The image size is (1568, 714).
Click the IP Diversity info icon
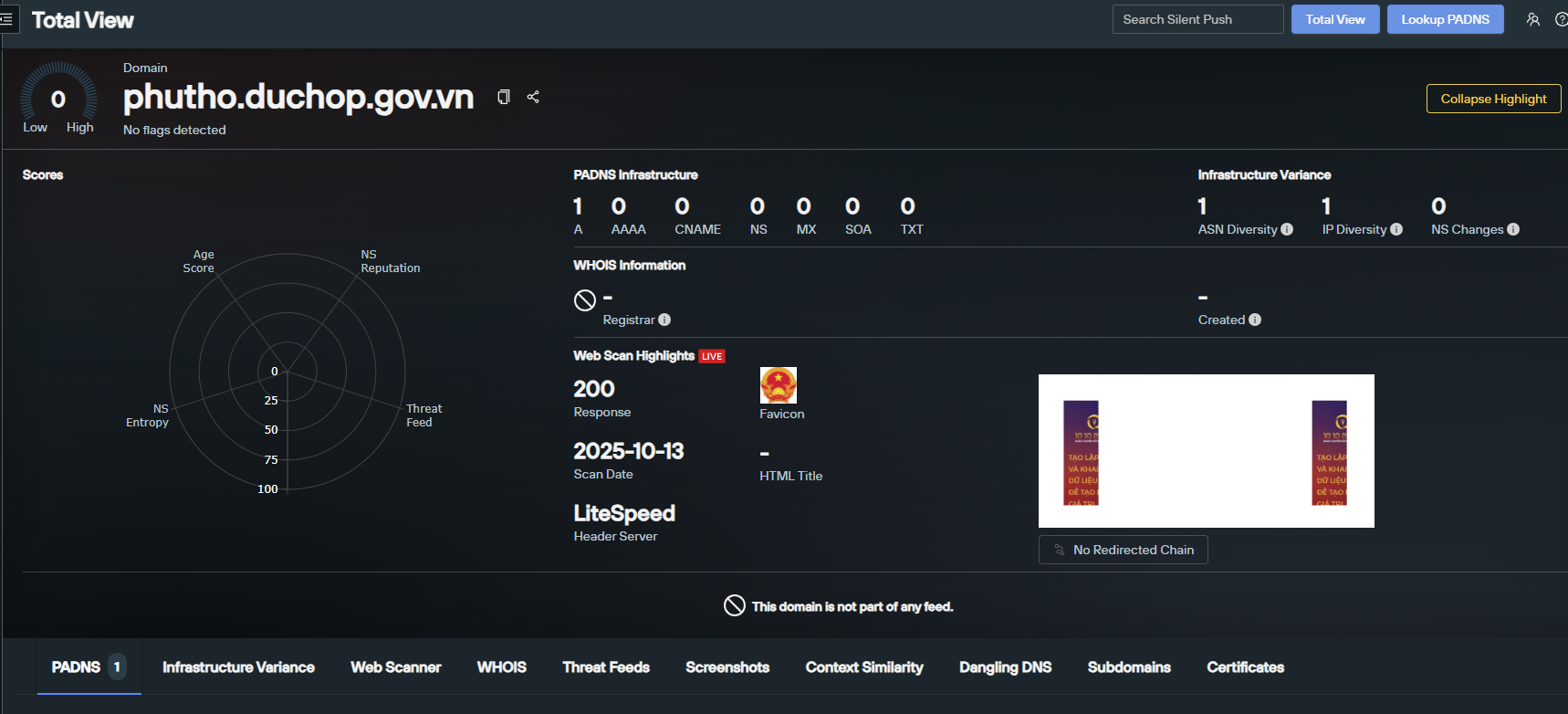(1396, 229)
